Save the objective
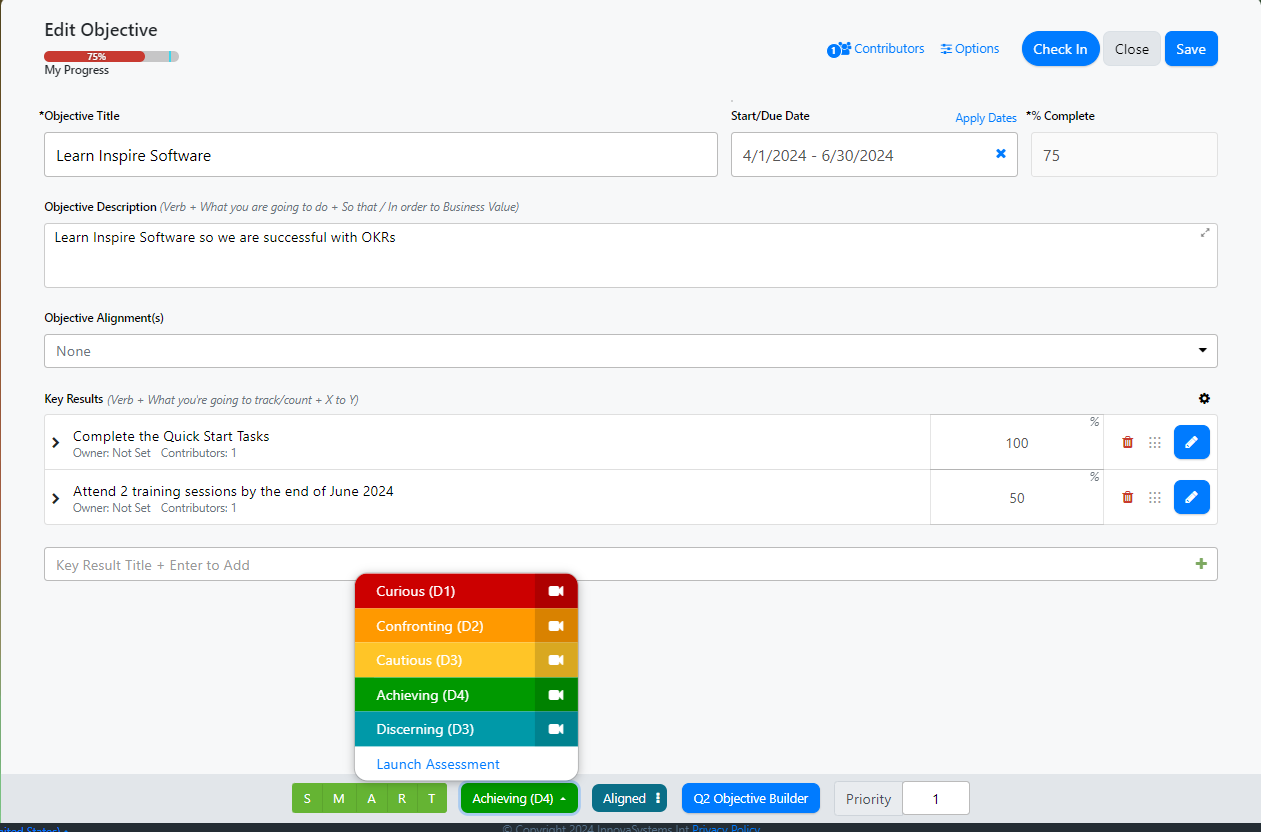The width and height of the screenshot is (1261, 832). point(1191,49)
